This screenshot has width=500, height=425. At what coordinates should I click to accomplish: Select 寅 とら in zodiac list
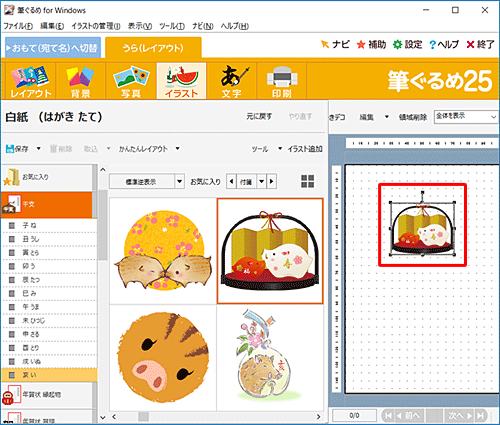(49, 253)
